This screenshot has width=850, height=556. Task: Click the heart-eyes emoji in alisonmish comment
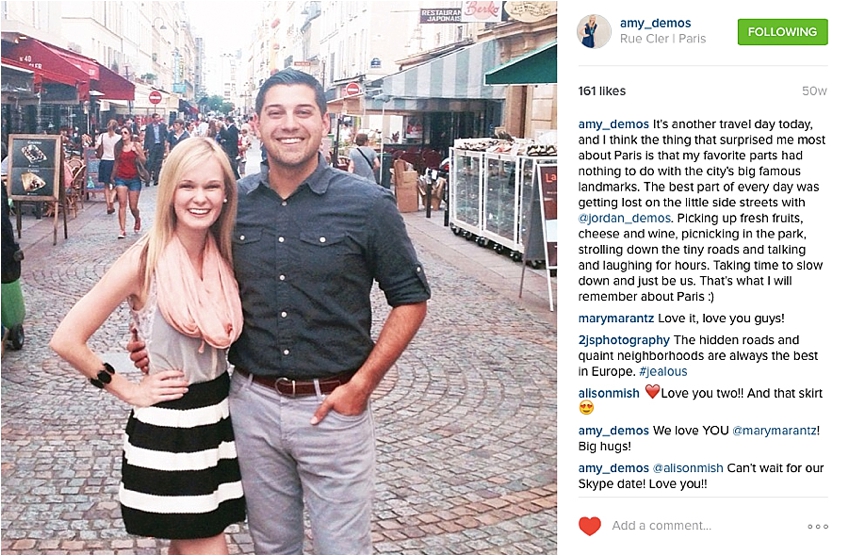click(586, 408)
